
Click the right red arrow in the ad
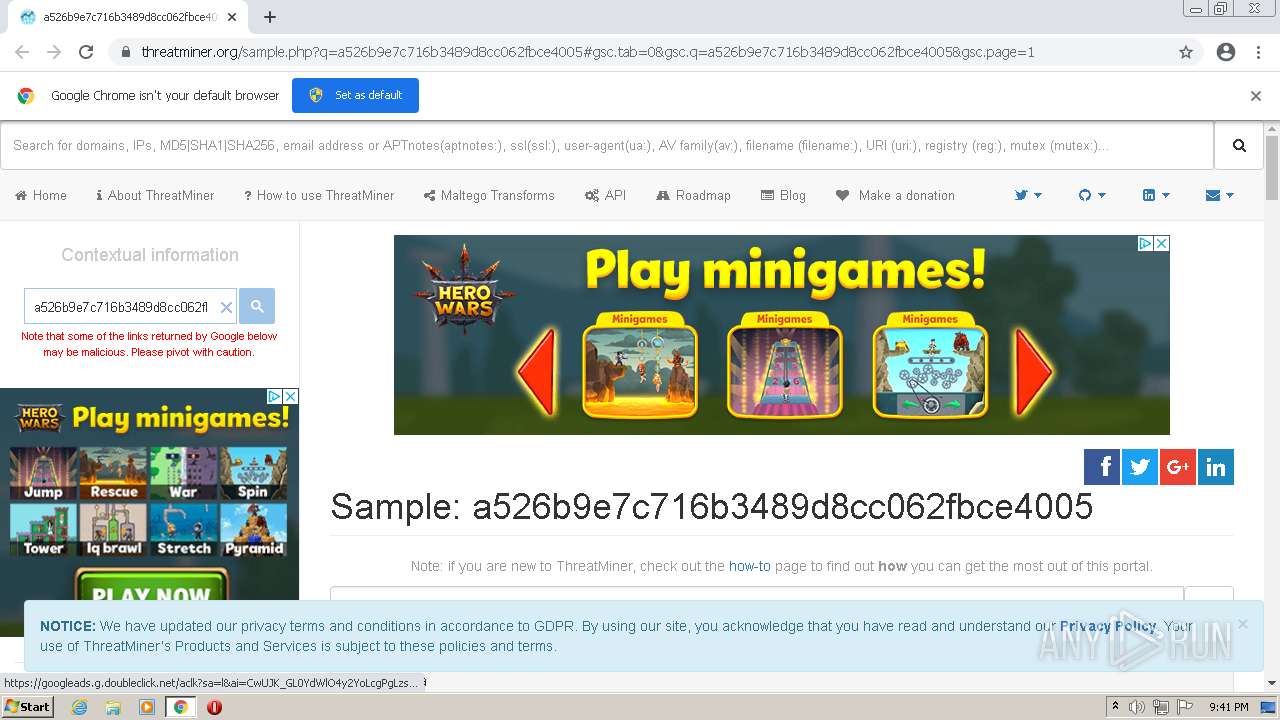(x=1034, y=372)
